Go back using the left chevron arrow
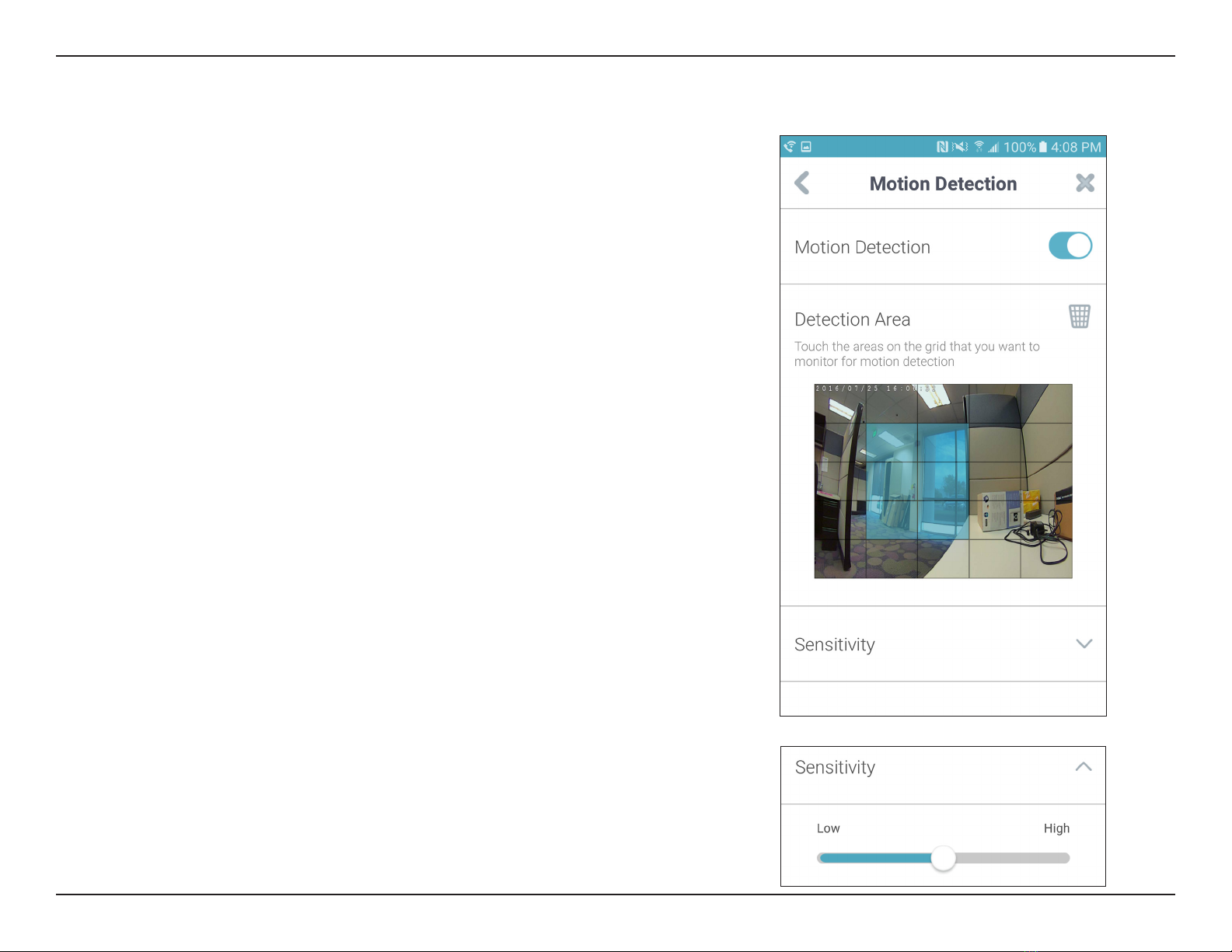Screen dimensions: 1232x952 [x=802, y=183]
